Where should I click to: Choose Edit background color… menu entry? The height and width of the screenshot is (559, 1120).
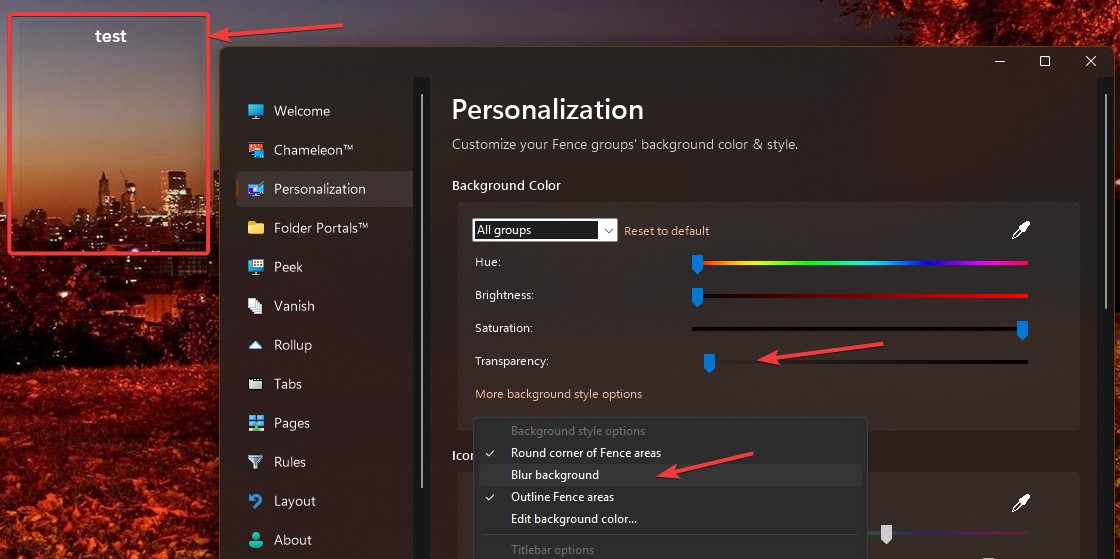click(573, 519)
